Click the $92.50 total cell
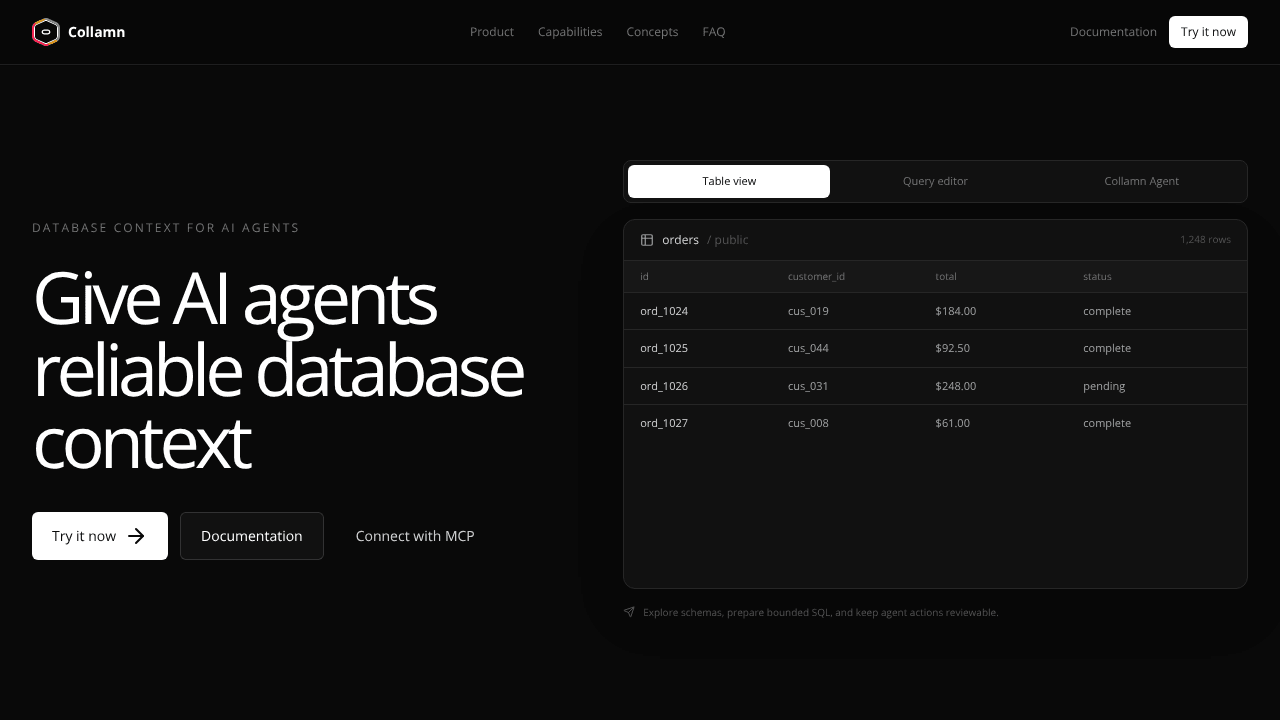This screenshot has width=1280, height=720. point(952,348)
